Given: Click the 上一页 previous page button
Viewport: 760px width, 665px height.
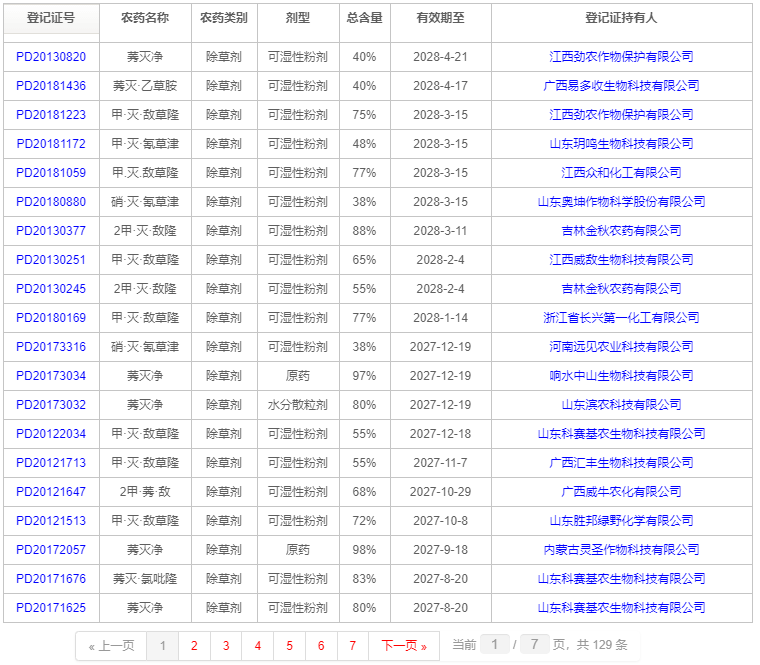Looking at the screenshot, I should [111, 646].
